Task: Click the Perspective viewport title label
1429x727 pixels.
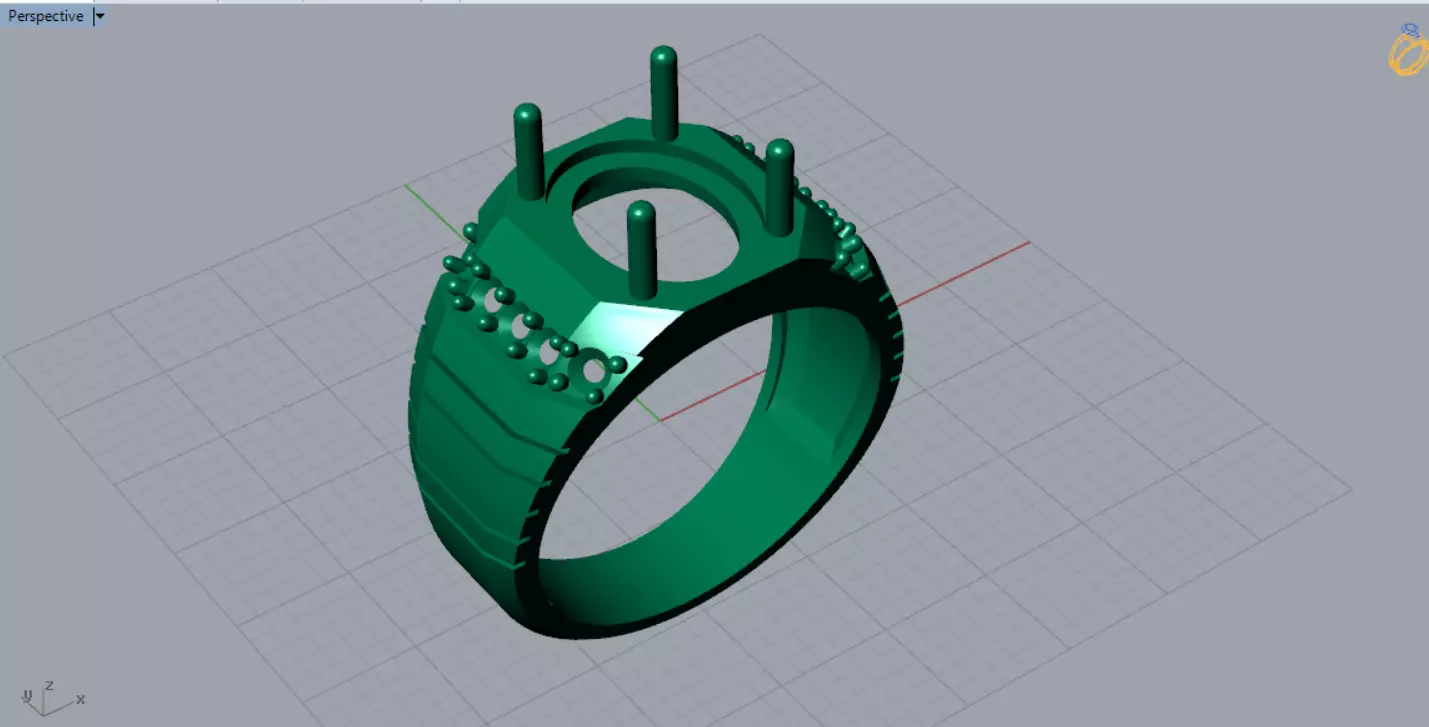Action: tap(46, 16)
